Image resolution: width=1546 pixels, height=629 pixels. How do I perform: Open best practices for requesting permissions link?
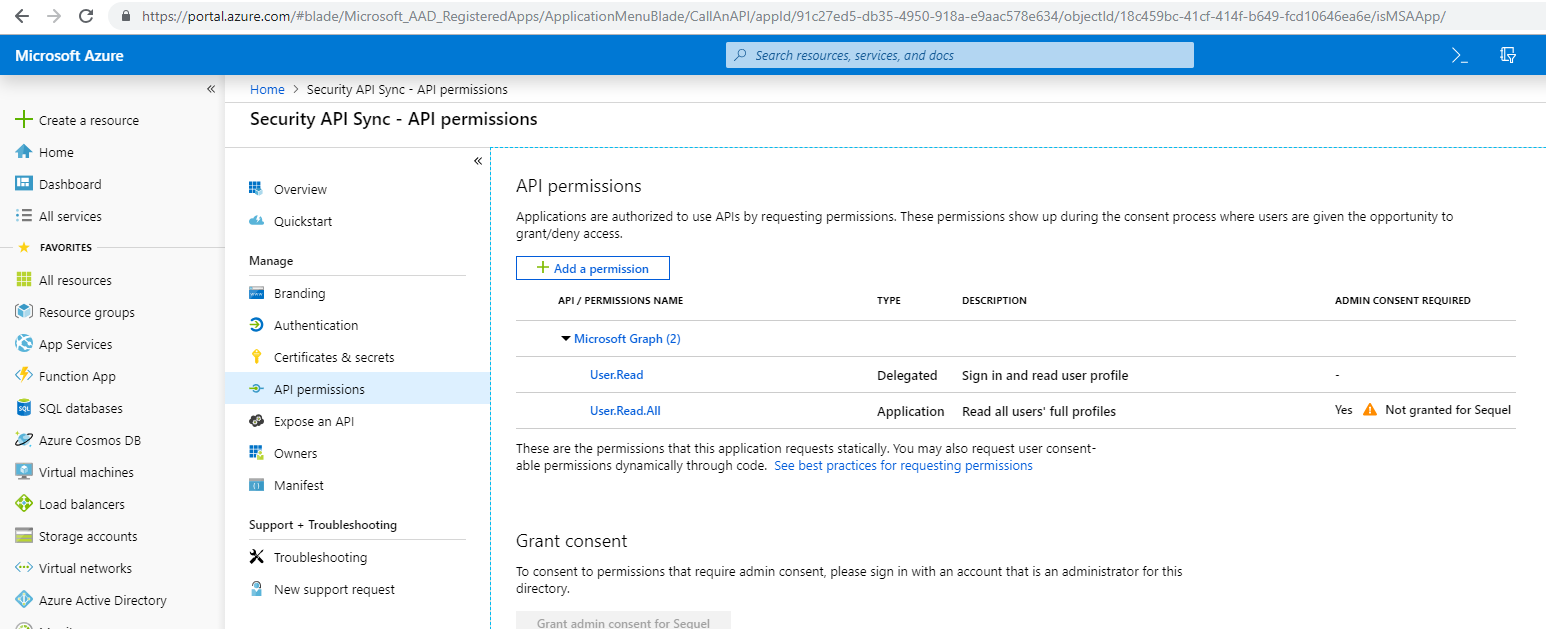point(903,466)
